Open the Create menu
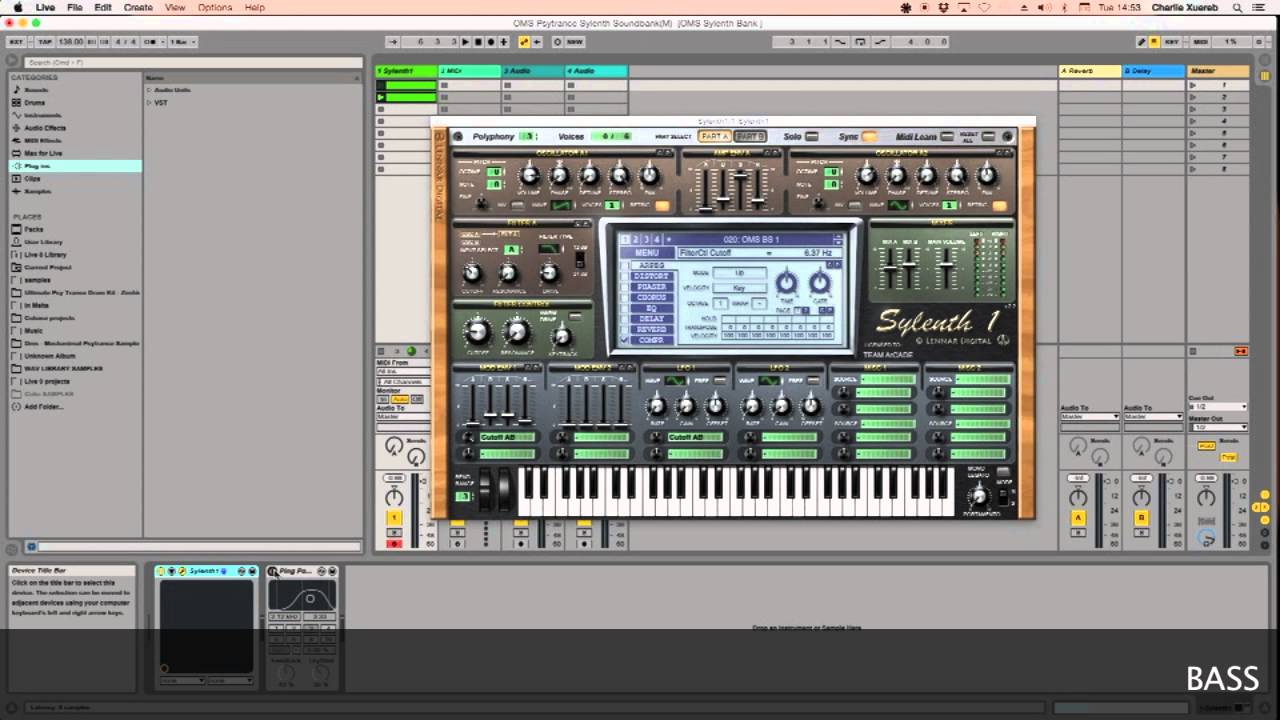The height and width of the screenshot is (720, 1280). [138, 7]
